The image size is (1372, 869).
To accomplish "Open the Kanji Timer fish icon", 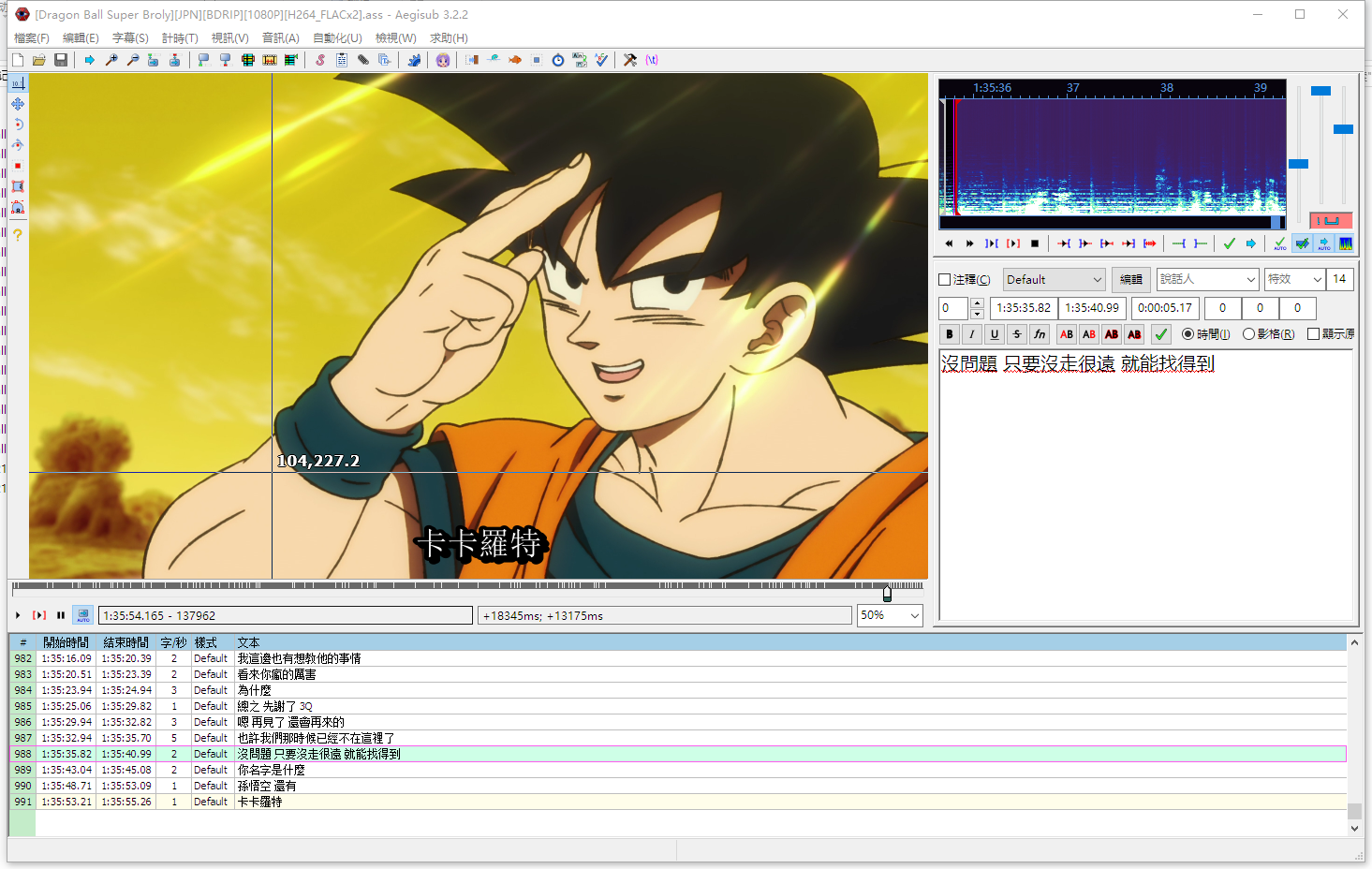I will [x=515, y=60].
